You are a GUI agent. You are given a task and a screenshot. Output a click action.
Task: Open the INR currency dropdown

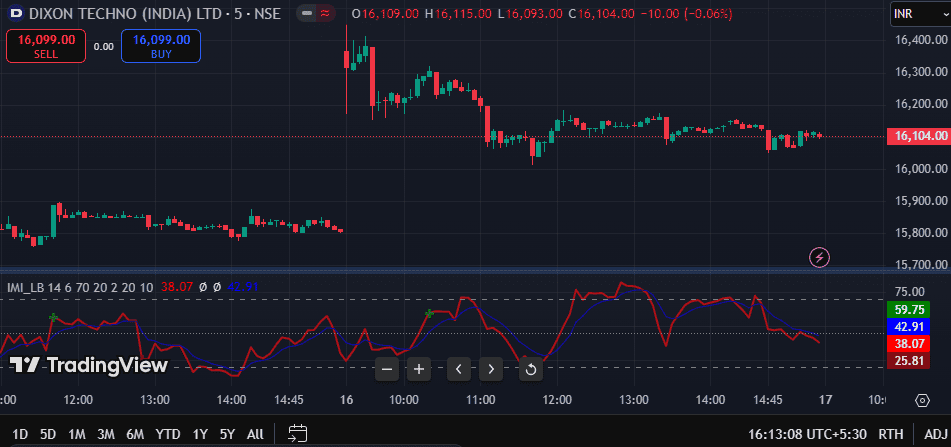click(x=919, y=13)
